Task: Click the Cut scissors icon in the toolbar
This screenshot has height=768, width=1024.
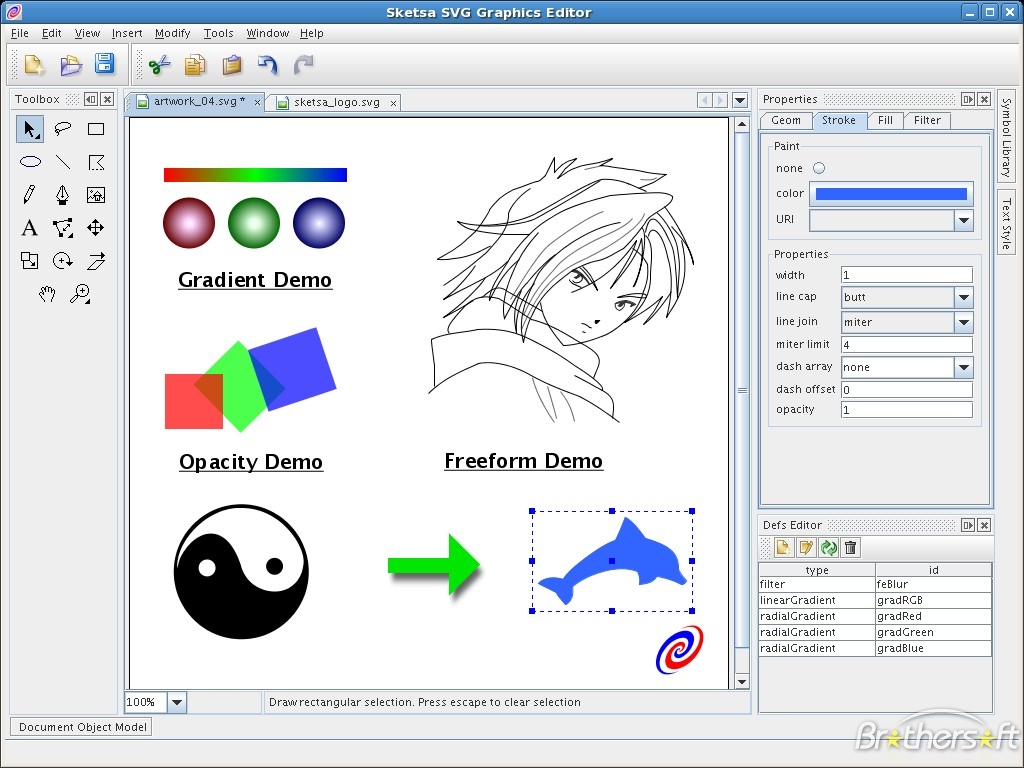Action: (157, 64)
